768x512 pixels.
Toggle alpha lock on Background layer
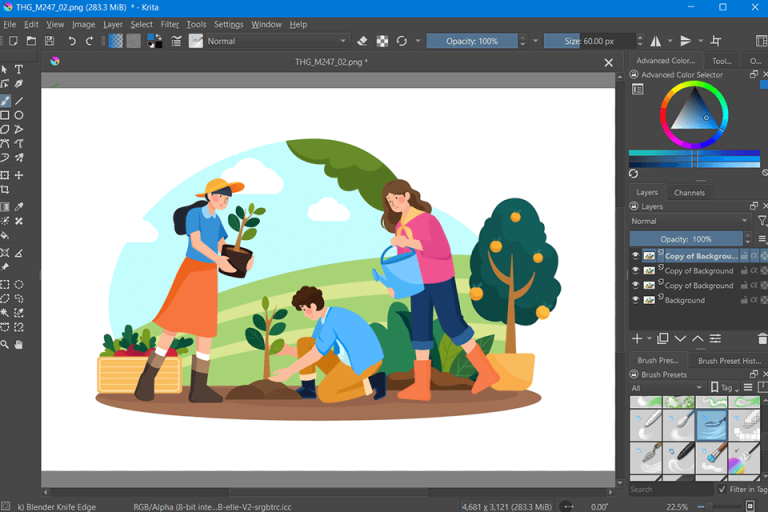754,300
